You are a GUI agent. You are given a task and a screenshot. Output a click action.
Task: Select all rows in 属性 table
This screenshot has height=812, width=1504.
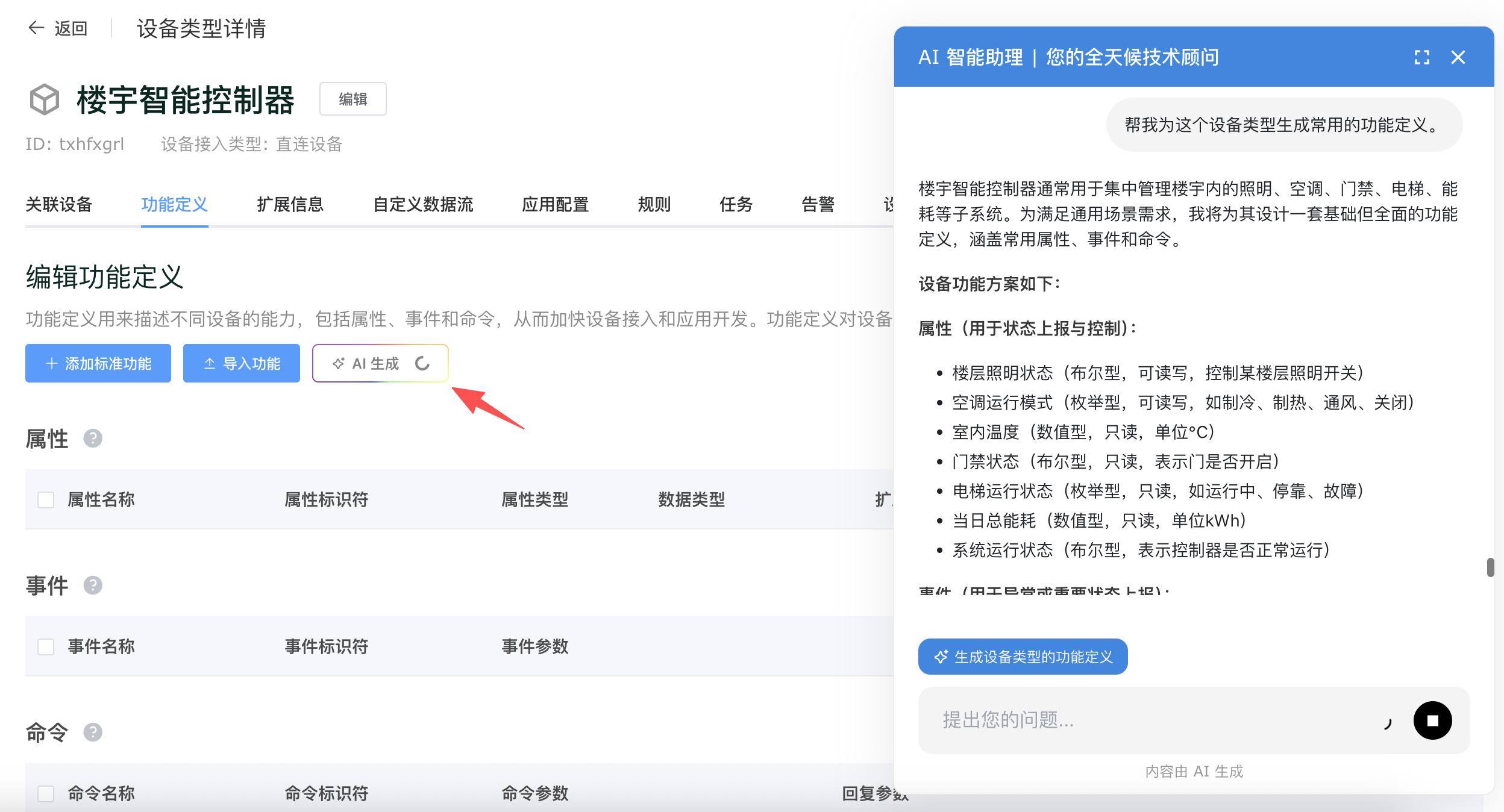point(46,499)
